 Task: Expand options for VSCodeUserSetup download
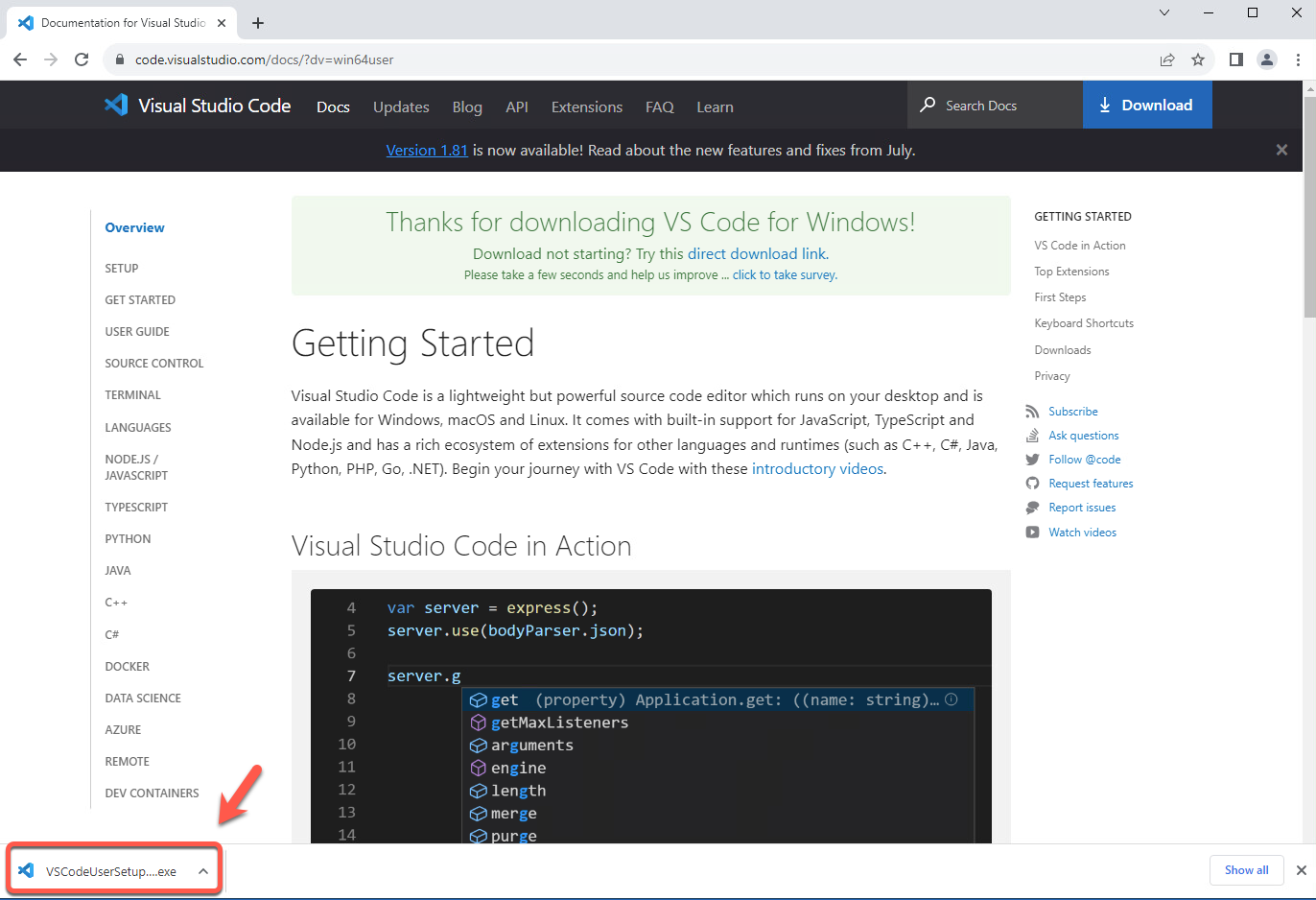click(x=203, y=871)
